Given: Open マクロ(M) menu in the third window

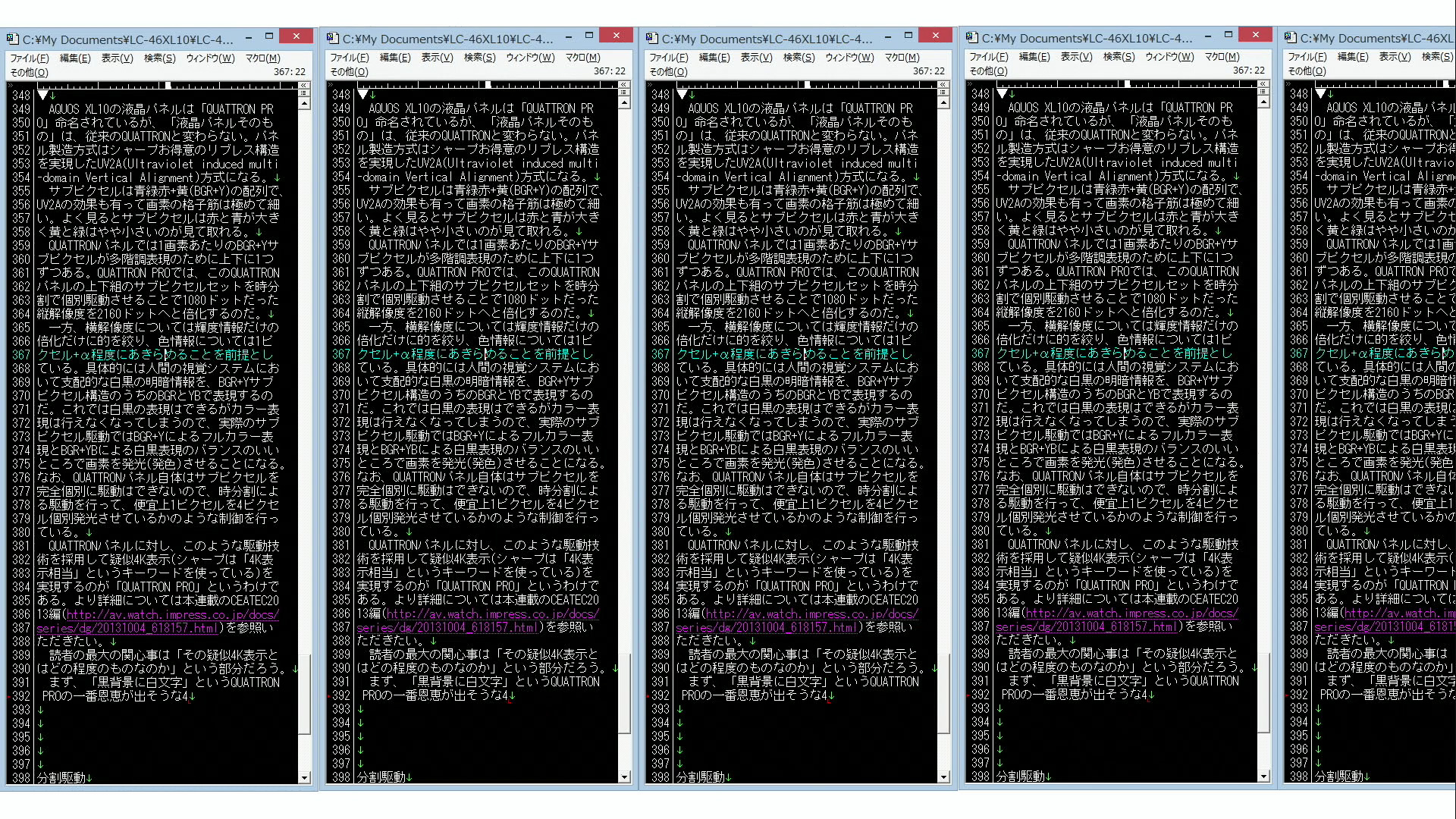Looking at the screenshot, I should pyautogui.click(x=902, y=58).
